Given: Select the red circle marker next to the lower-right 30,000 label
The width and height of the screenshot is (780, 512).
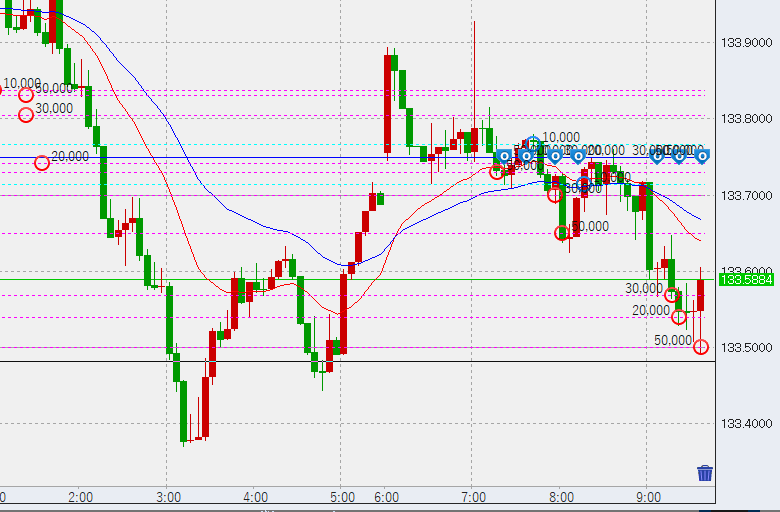Looking at the screenshot, I should pos(672,295).
